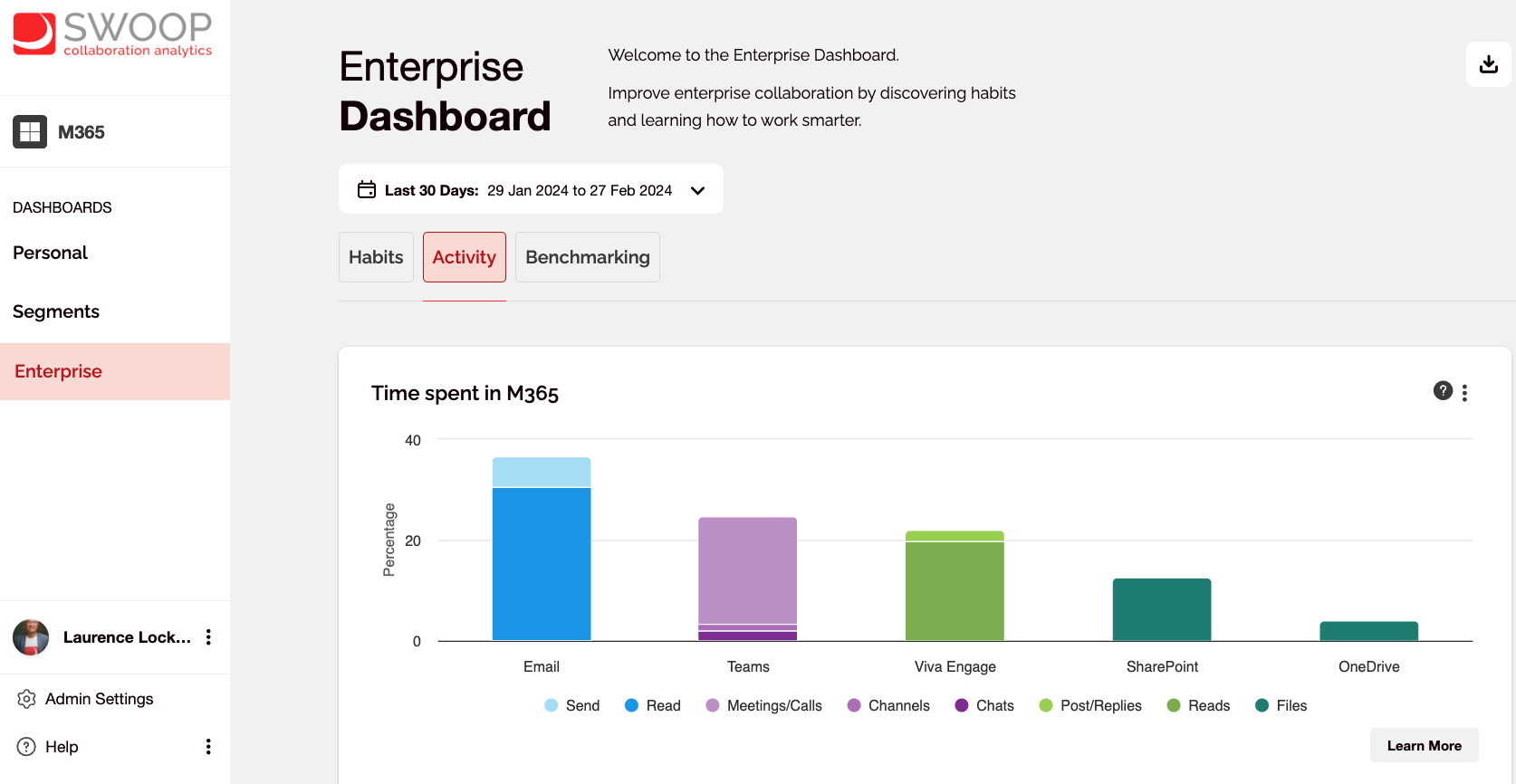Expand the Last 30 Days date range dropdown

pos(531,189)
